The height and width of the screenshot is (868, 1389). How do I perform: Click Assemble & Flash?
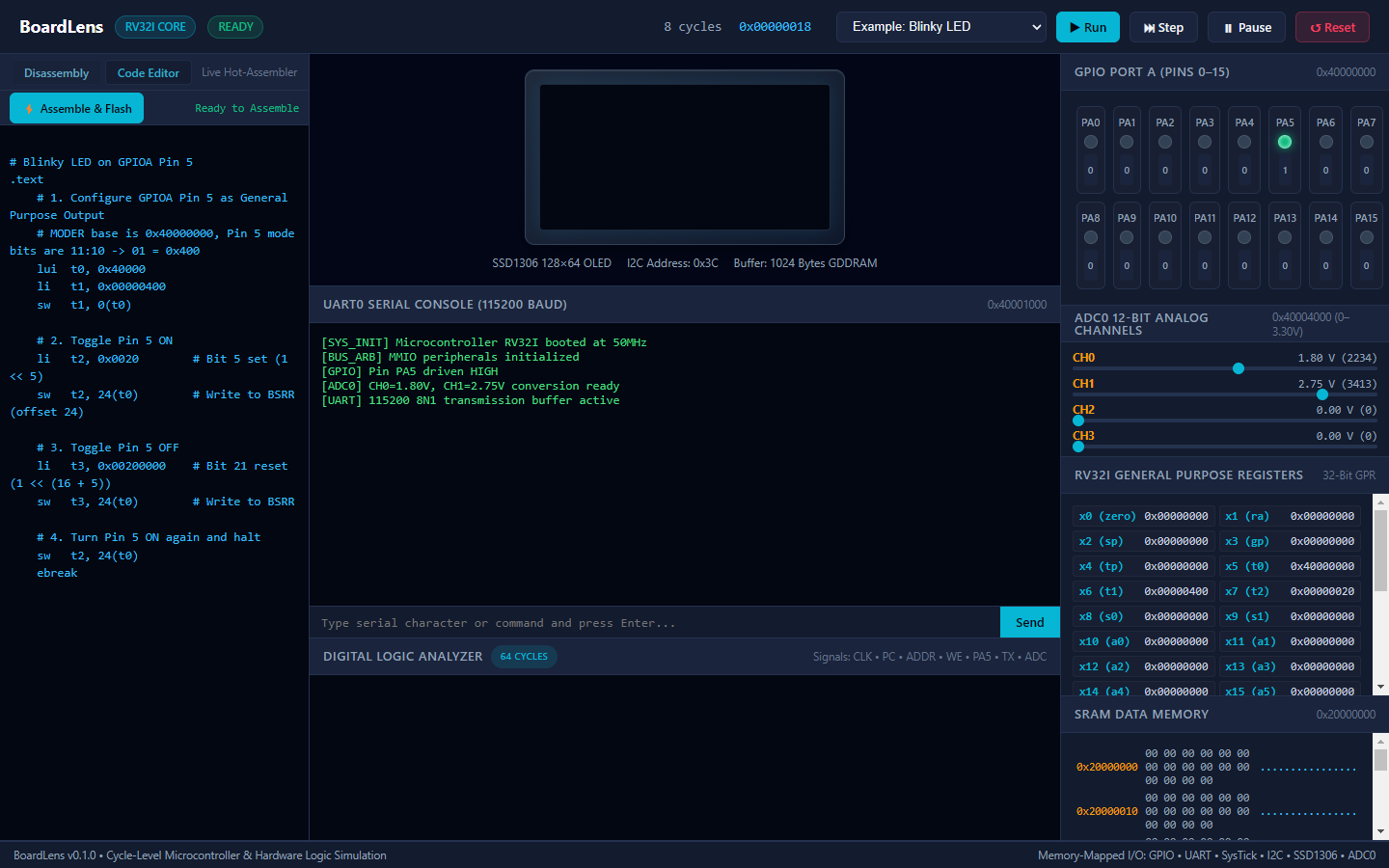[x=77, y=108]
